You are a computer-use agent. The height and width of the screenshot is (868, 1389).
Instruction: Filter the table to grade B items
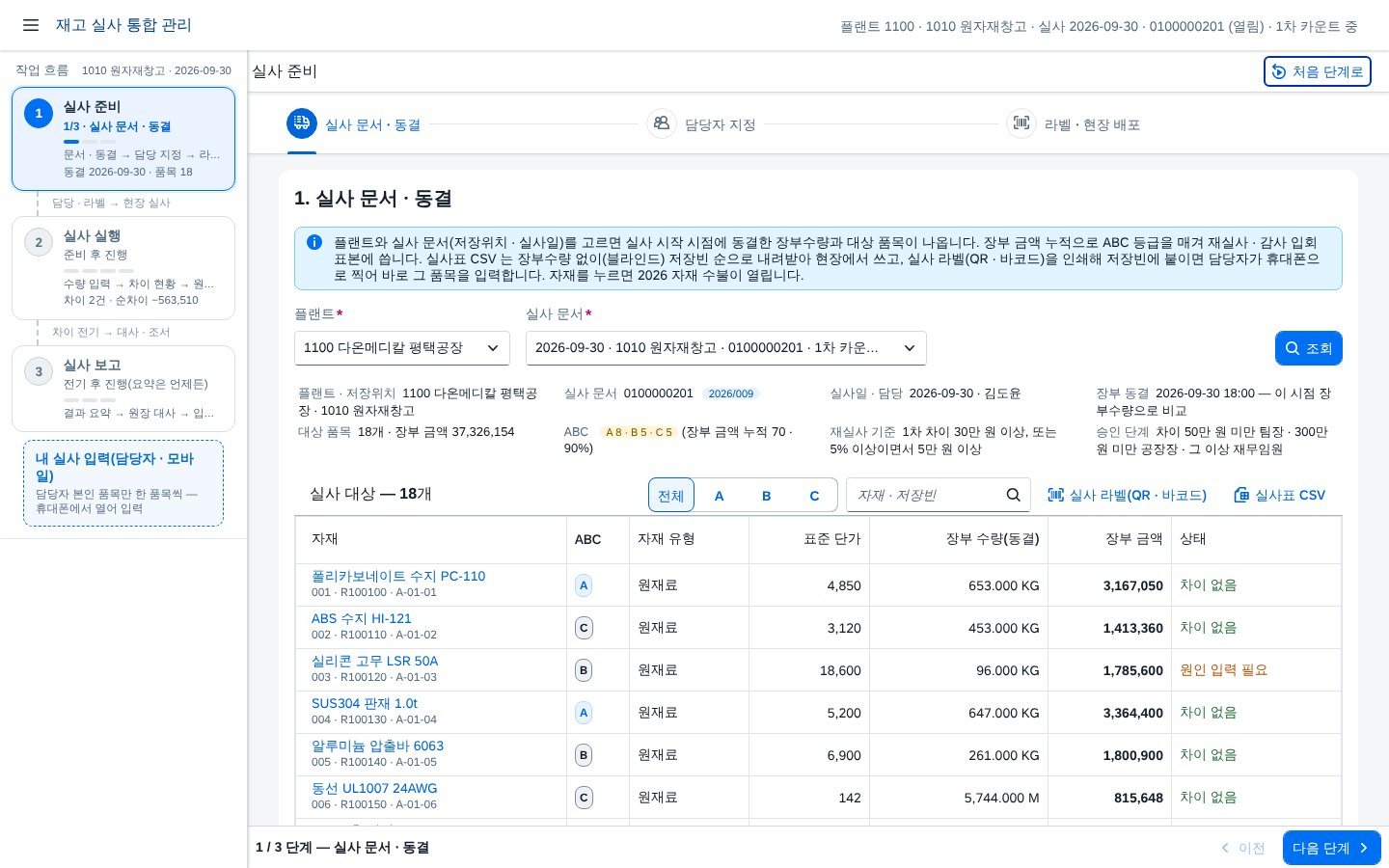coord(767,495)
